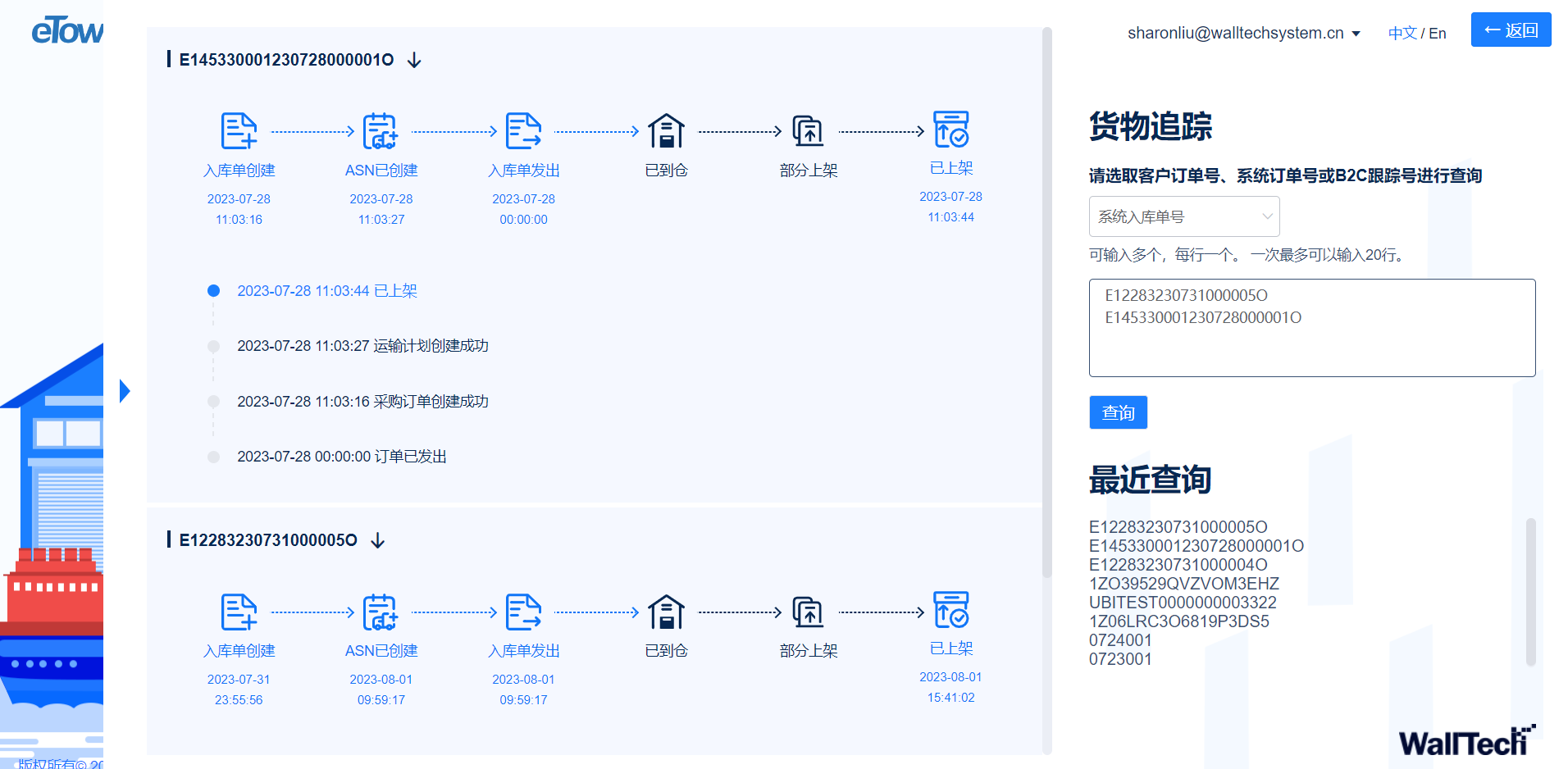Image resolution: width=1568 pixels, height=769 pixels.
Task: Expand the left panel blue triangle
Action: point(125,391)
